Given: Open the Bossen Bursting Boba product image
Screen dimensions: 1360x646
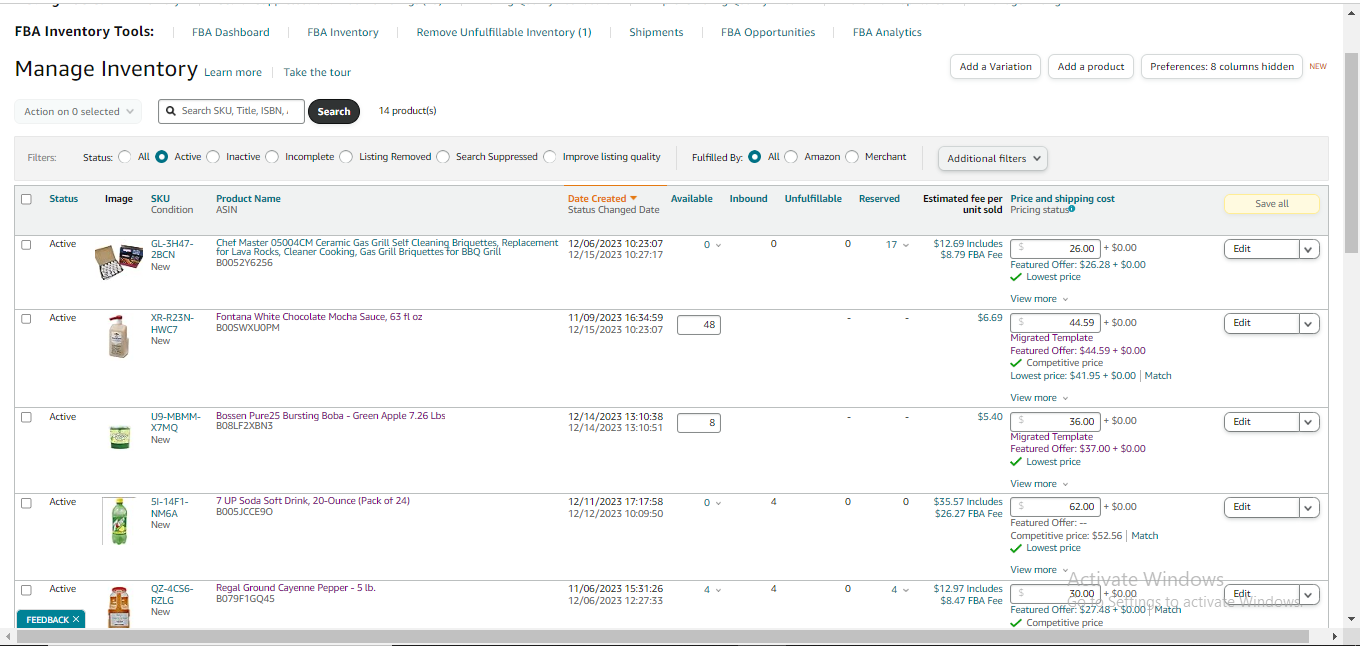Looking at the screenshot, I should [x=119, y=436].
